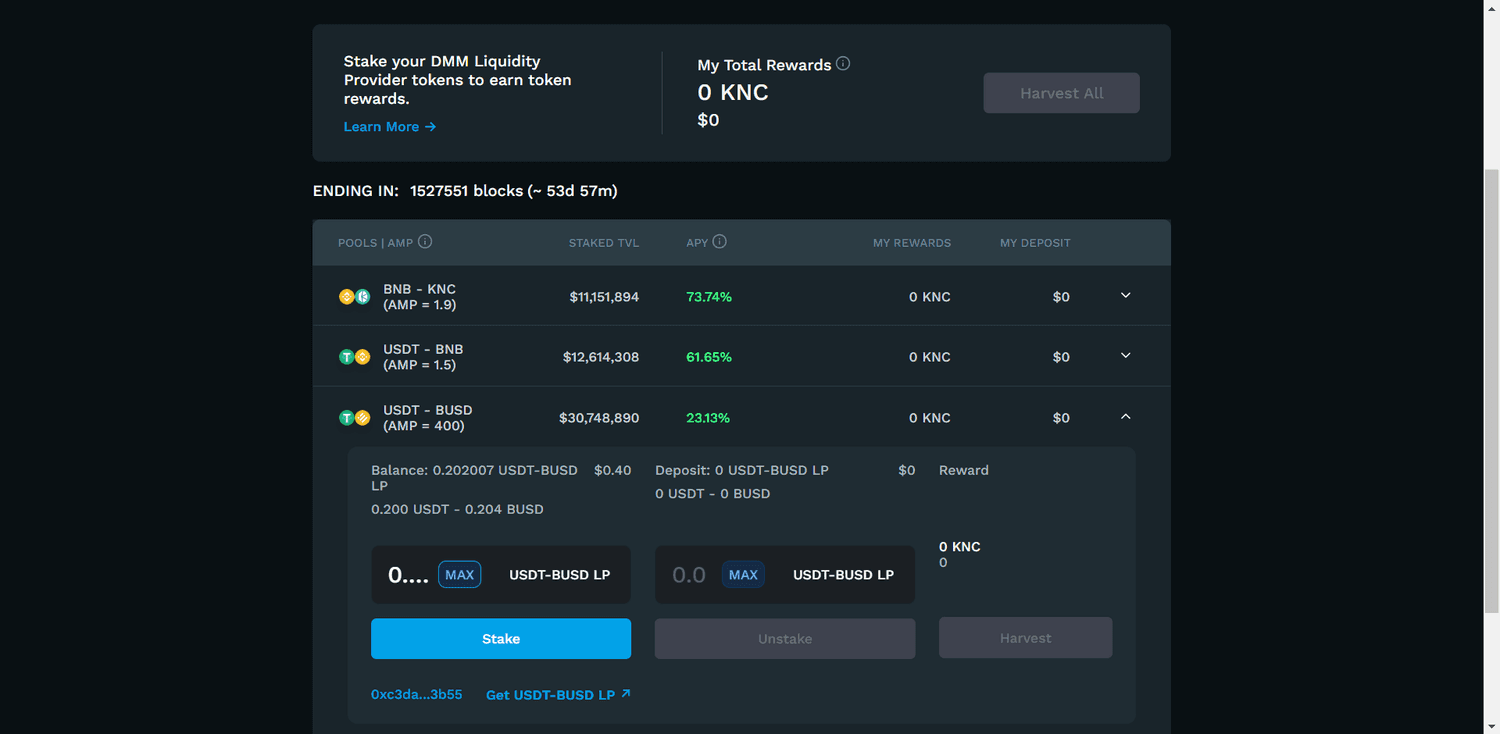The height and width of the screenshot is (734, 1500).
Task: Expand the USDT - BNB pool row
Action: [1125, 356]
